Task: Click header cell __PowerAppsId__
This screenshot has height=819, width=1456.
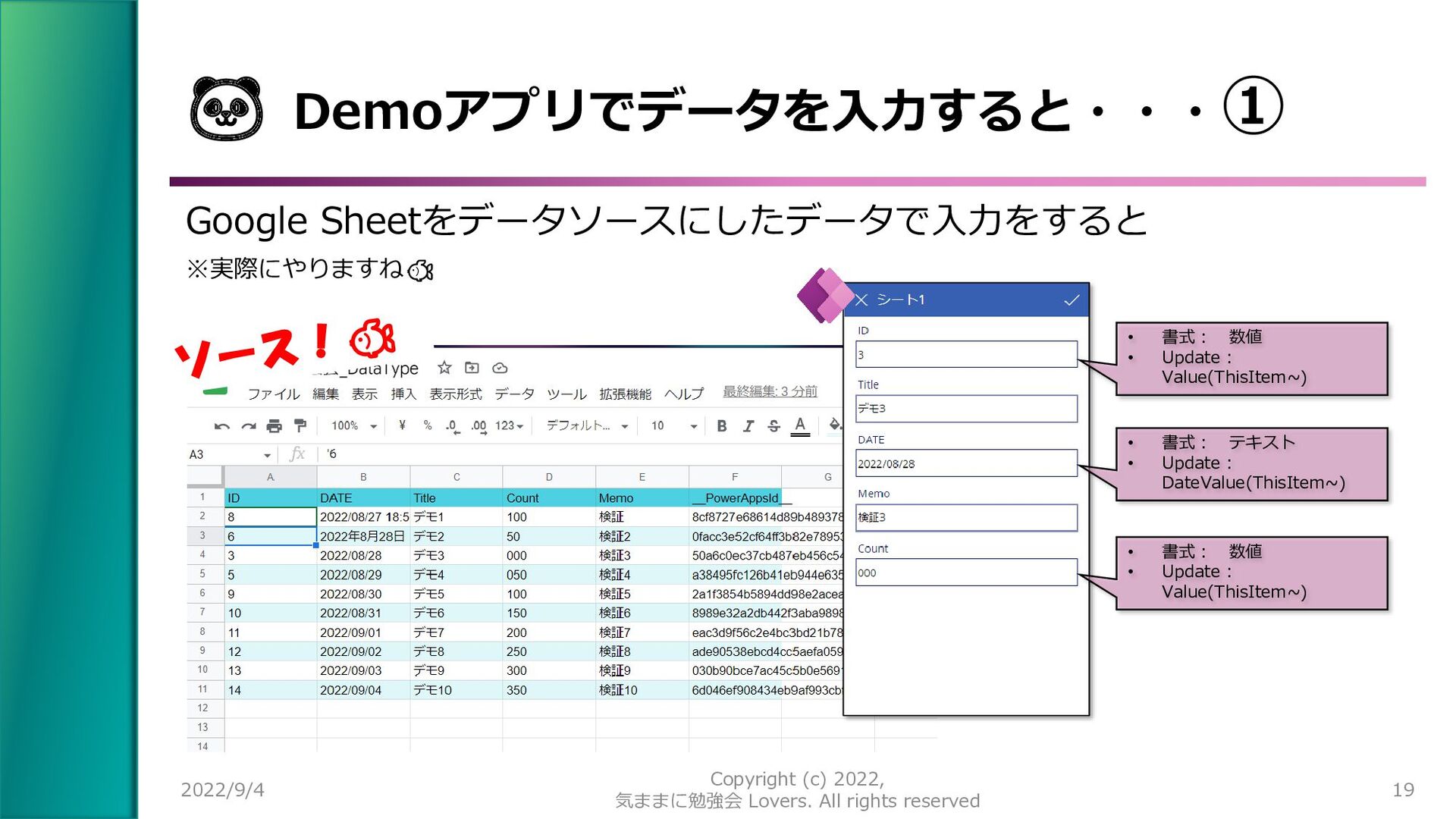Action: pyautogui.click(x=736, y=498)
